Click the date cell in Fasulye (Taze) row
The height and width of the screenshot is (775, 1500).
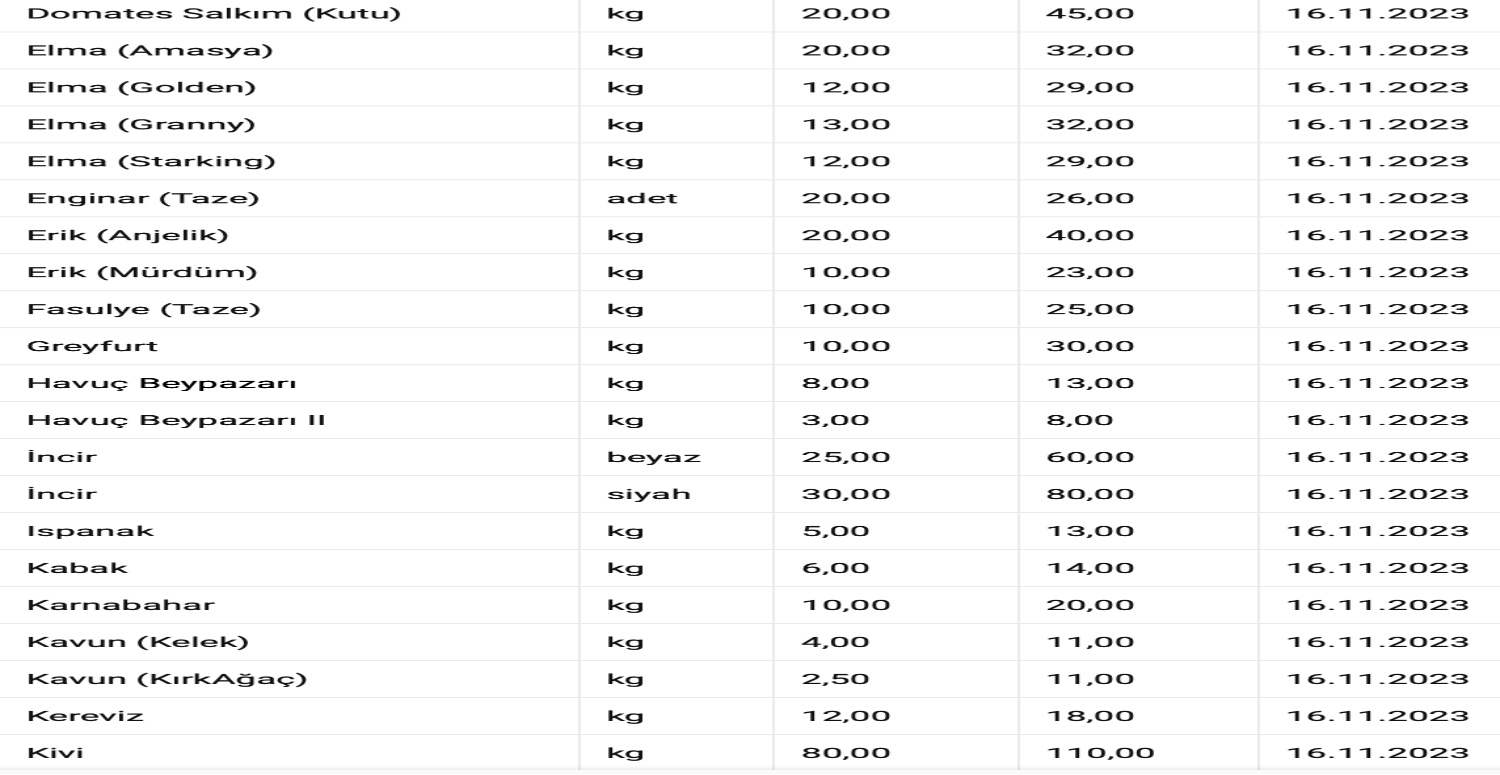[1379, 309]
